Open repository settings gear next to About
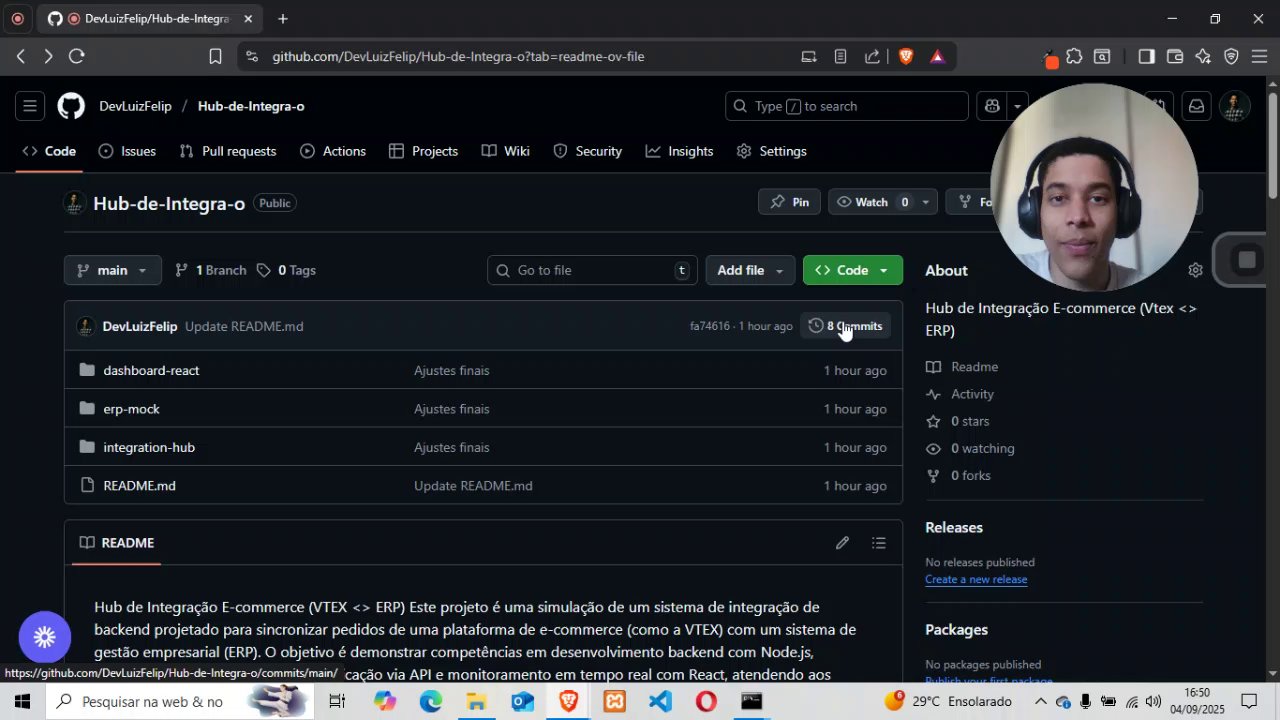The width and height of the screenshot is (1280, 720). (x=1195, y=270)
